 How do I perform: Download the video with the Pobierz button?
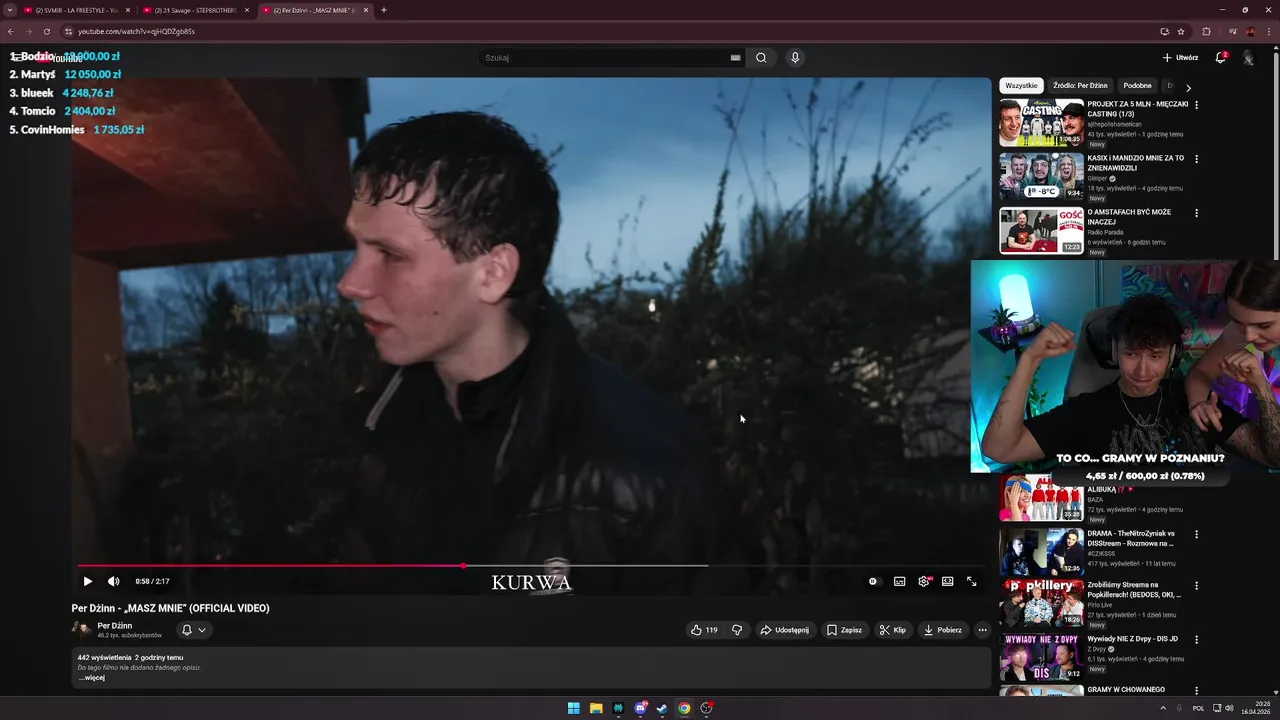click(x=943, y=630)
